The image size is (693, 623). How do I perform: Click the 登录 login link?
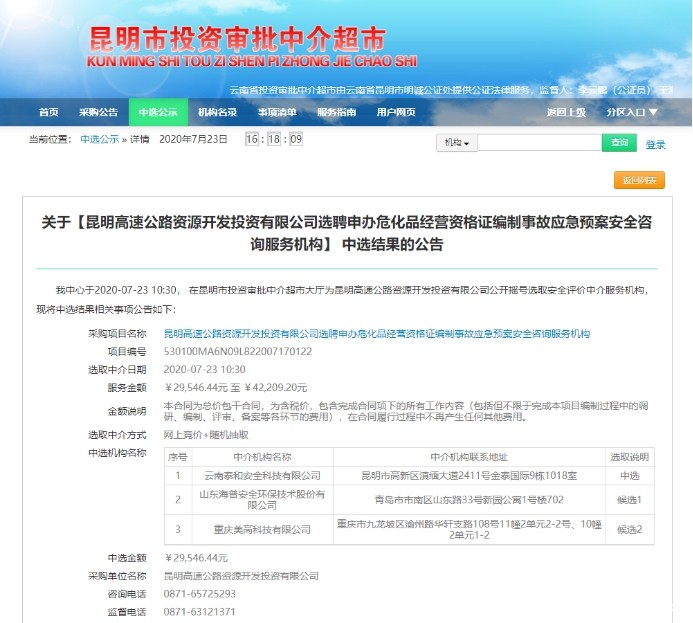[655, 144]
